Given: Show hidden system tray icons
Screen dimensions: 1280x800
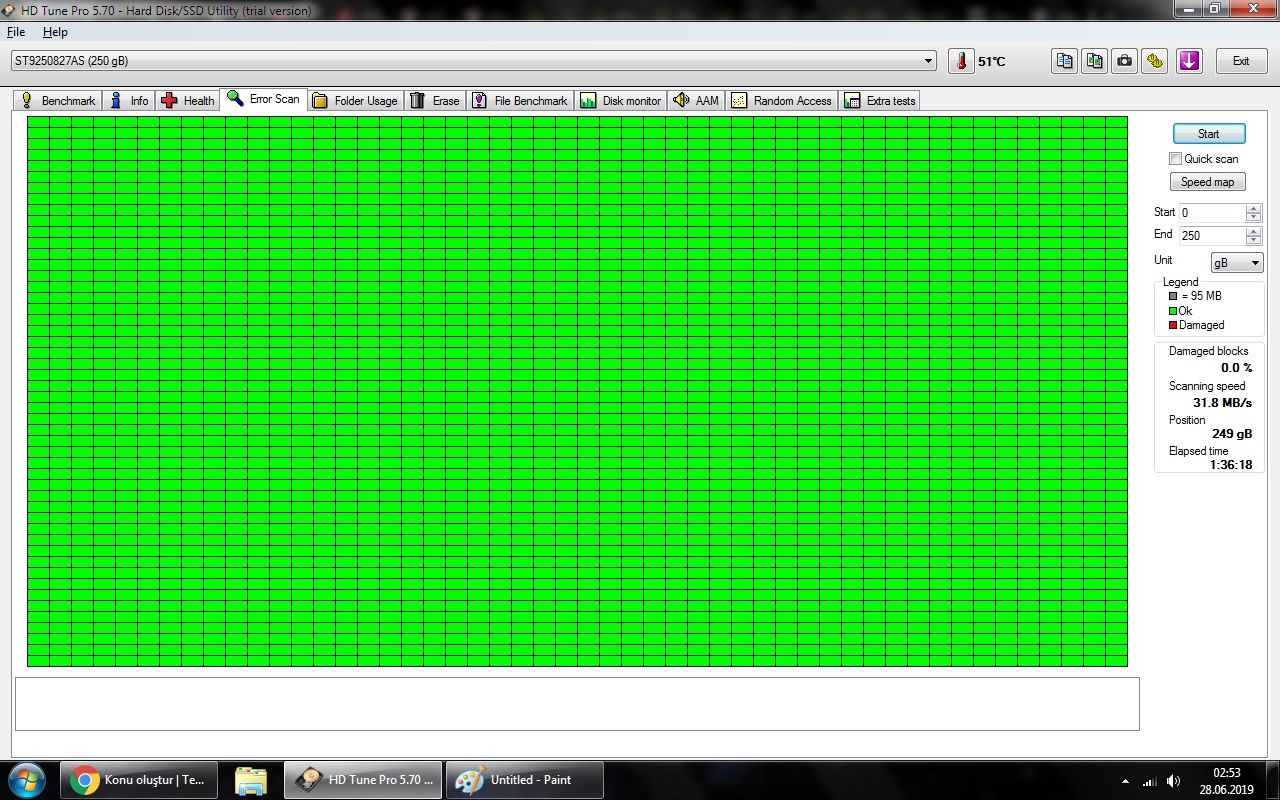Looking at the screenshot, I should tap(1126, 781).
